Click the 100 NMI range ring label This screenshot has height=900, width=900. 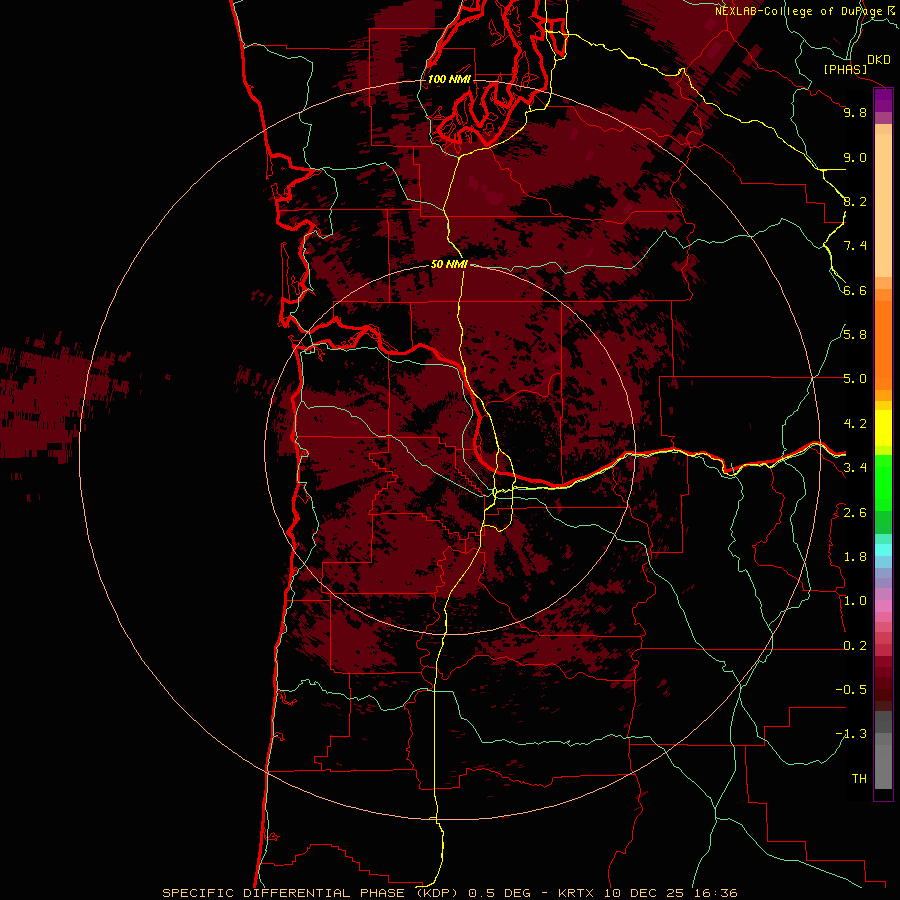[449, 79]
